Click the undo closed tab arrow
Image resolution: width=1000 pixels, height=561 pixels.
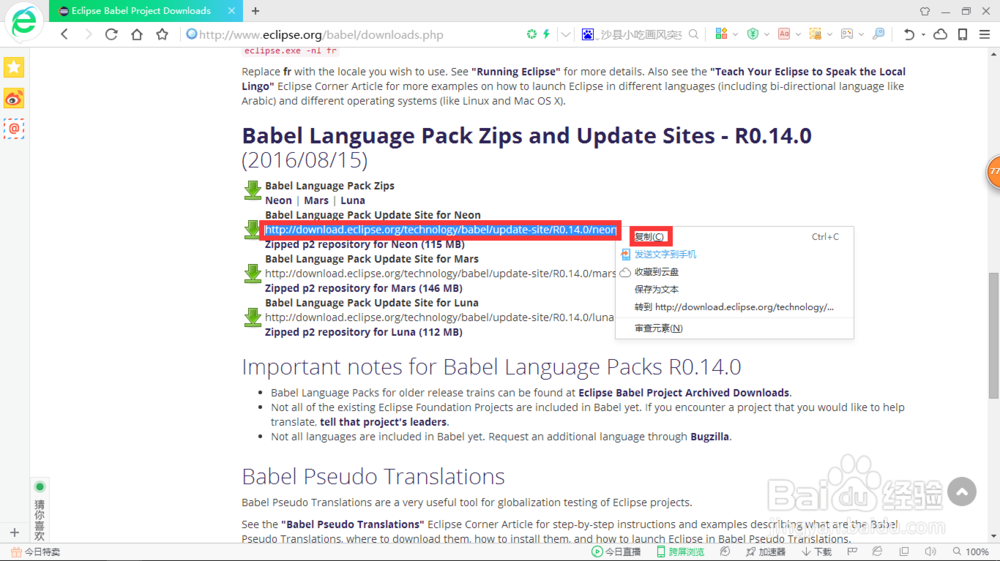909,34
